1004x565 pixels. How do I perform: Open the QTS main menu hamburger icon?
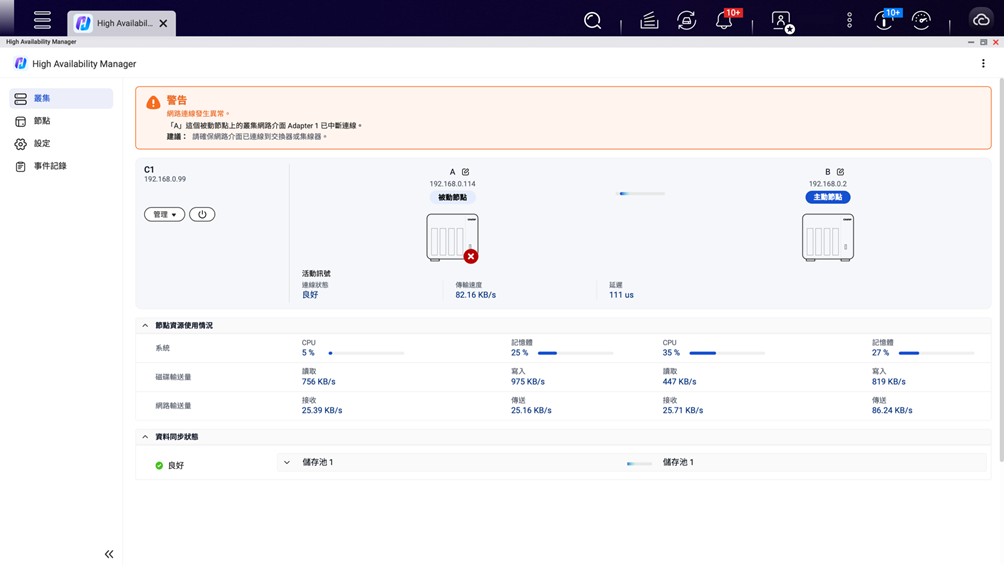click(42, 20)
